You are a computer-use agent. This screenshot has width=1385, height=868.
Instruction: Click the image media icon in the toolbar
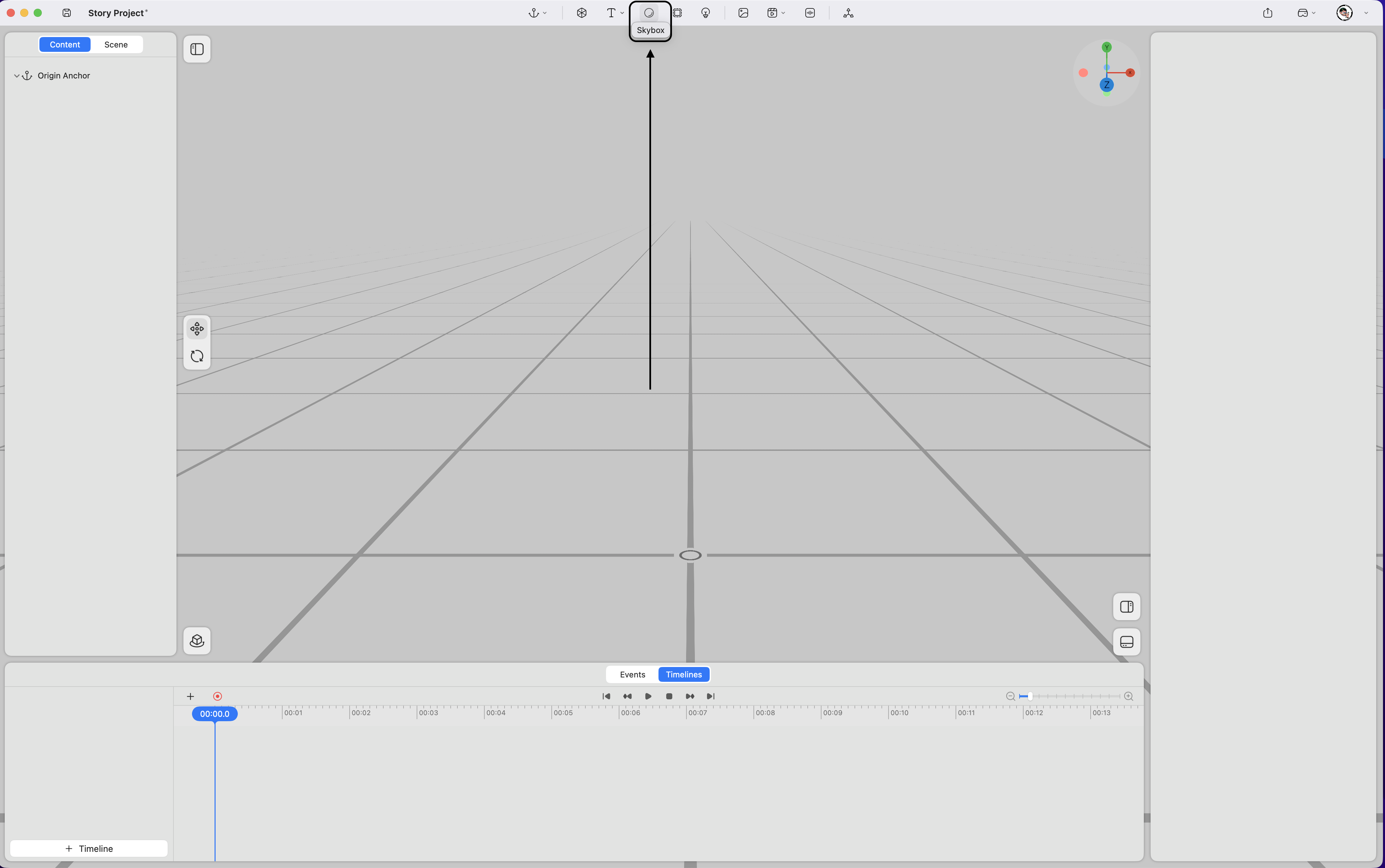pos(743,13)
